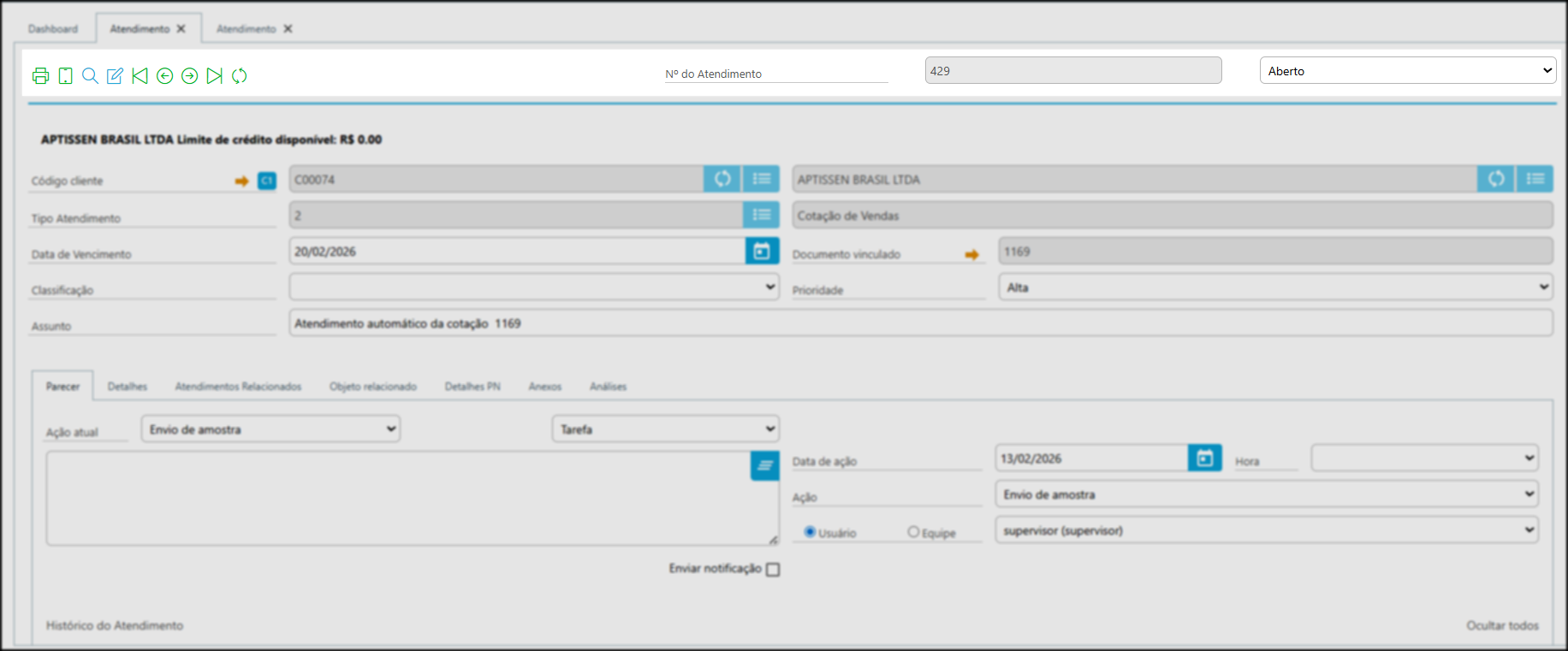1568x651 pixels.
Task: Select the Equipe radio button
Action: [x=913, y=532]
